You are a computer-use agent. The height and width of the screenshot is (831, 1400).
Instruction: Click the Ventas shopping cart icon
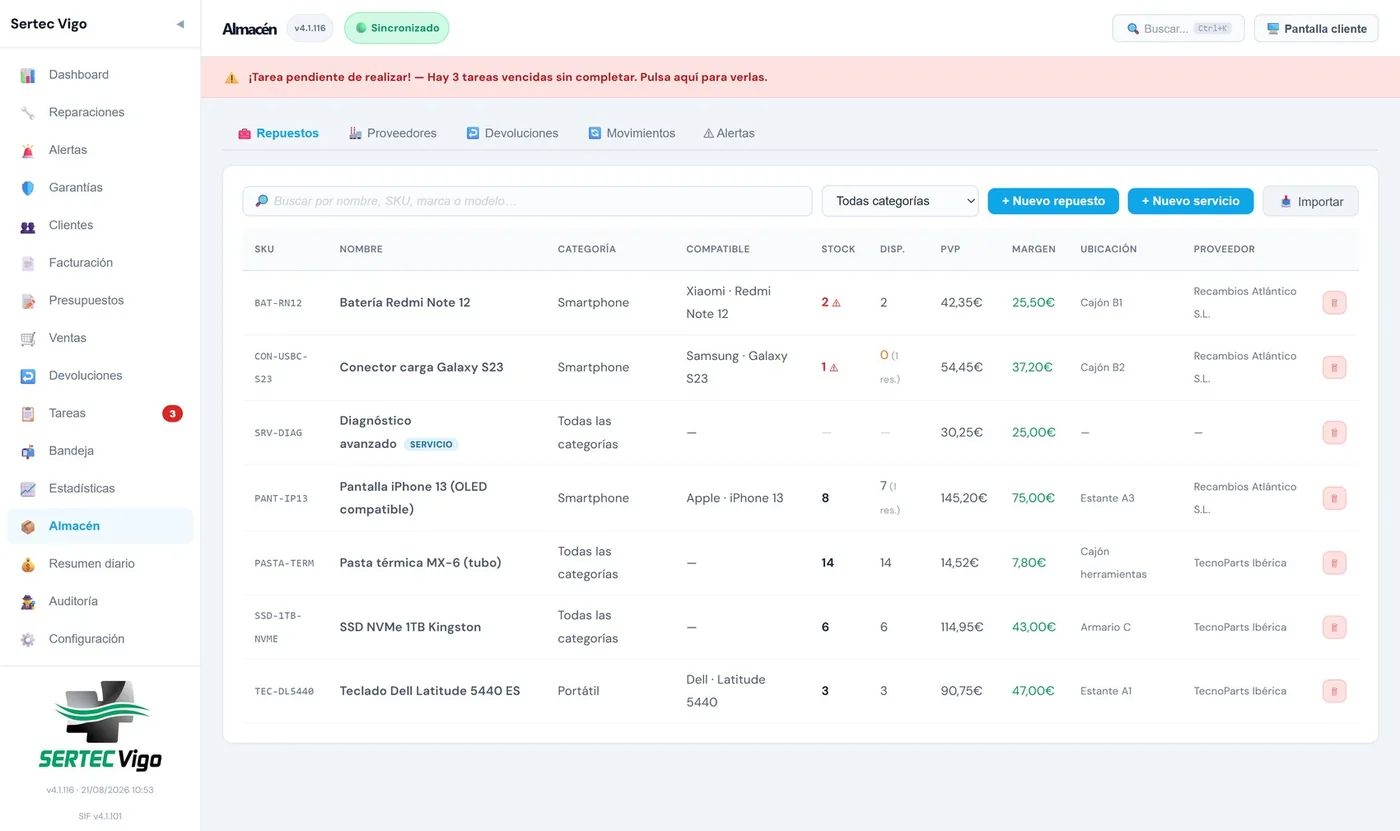tap(28, 338)
